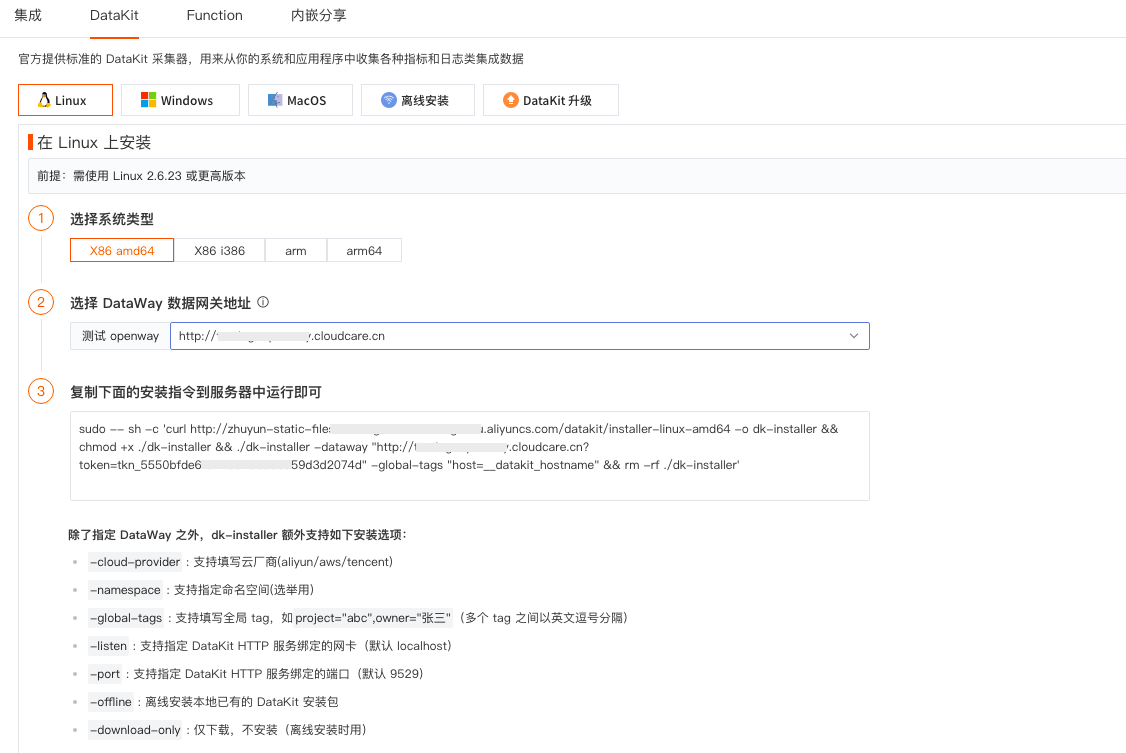Select the Linux platform button
The width and height of the screenshot is (1126, 753).
tap(65, 100)
